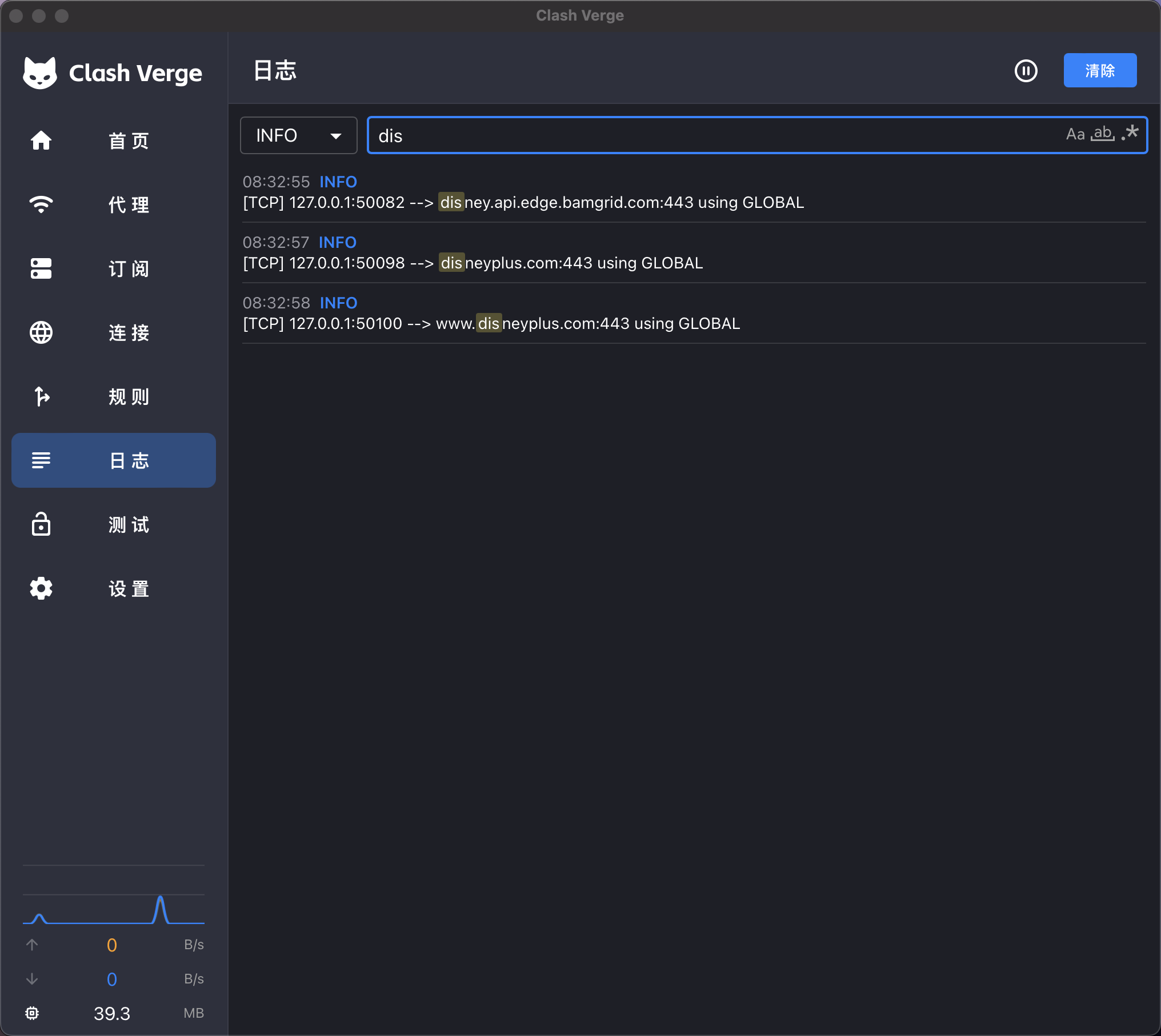Screen dimensions: 1161x1036
Task: Pause log streaming with the pause icon
Action: [x=1026, y=71]
